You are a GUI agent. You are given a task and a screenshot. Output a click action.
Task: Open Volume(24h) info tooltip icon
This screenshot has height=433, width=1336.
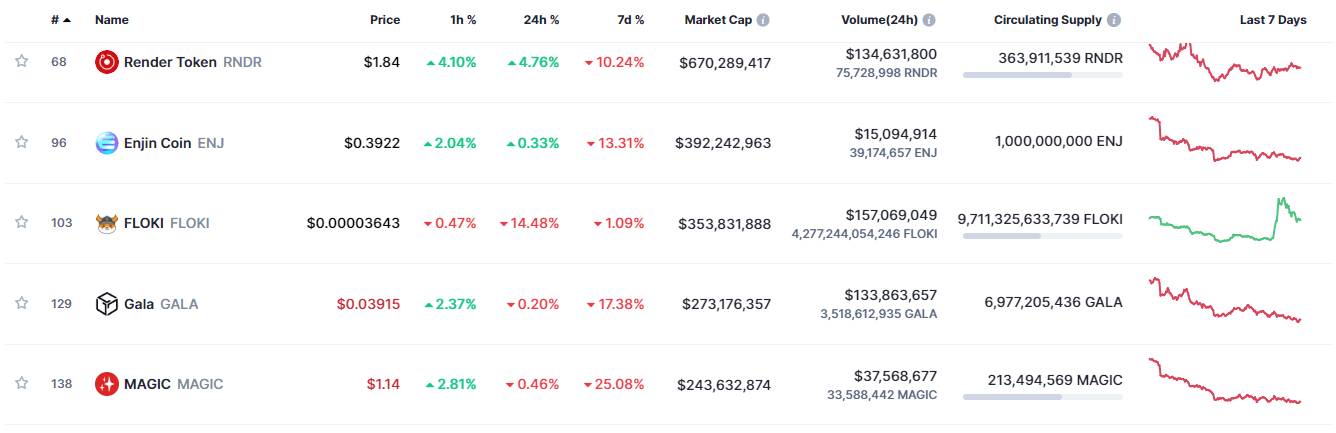pyautogui.click(x=929, y=20)
